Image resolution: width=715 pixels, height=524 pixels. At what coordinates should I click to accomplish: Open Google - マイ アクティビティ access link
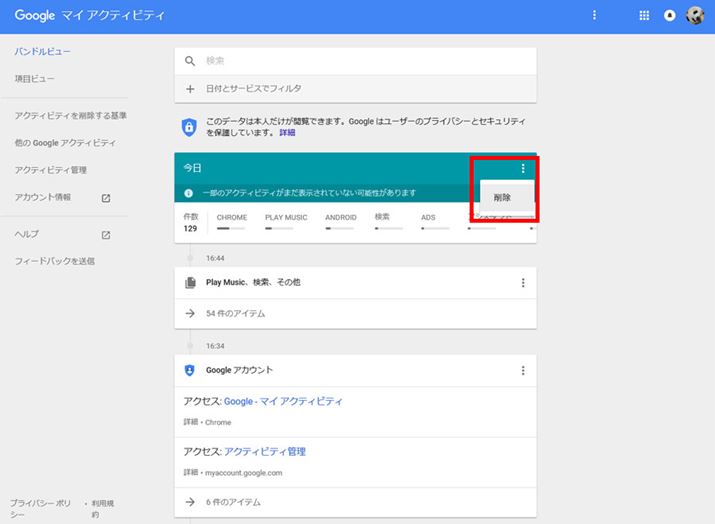tap(283, 401)
